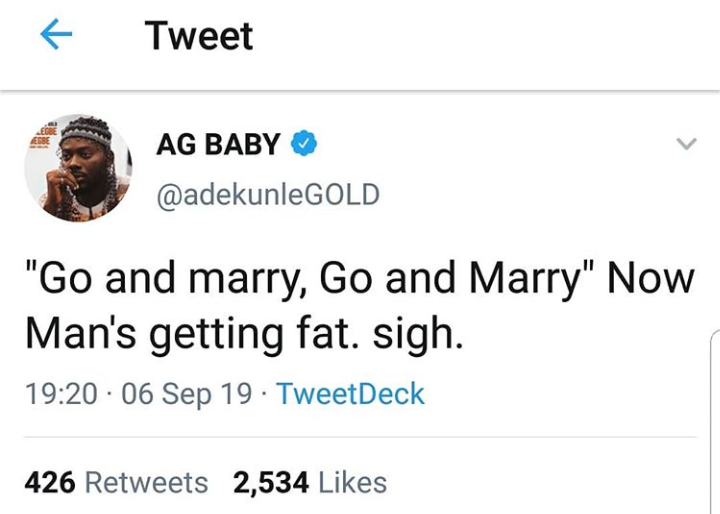The height and width of the screenshot is (514, 720).
Task: Go back using the left arrow
Action: tap(56, 37)
